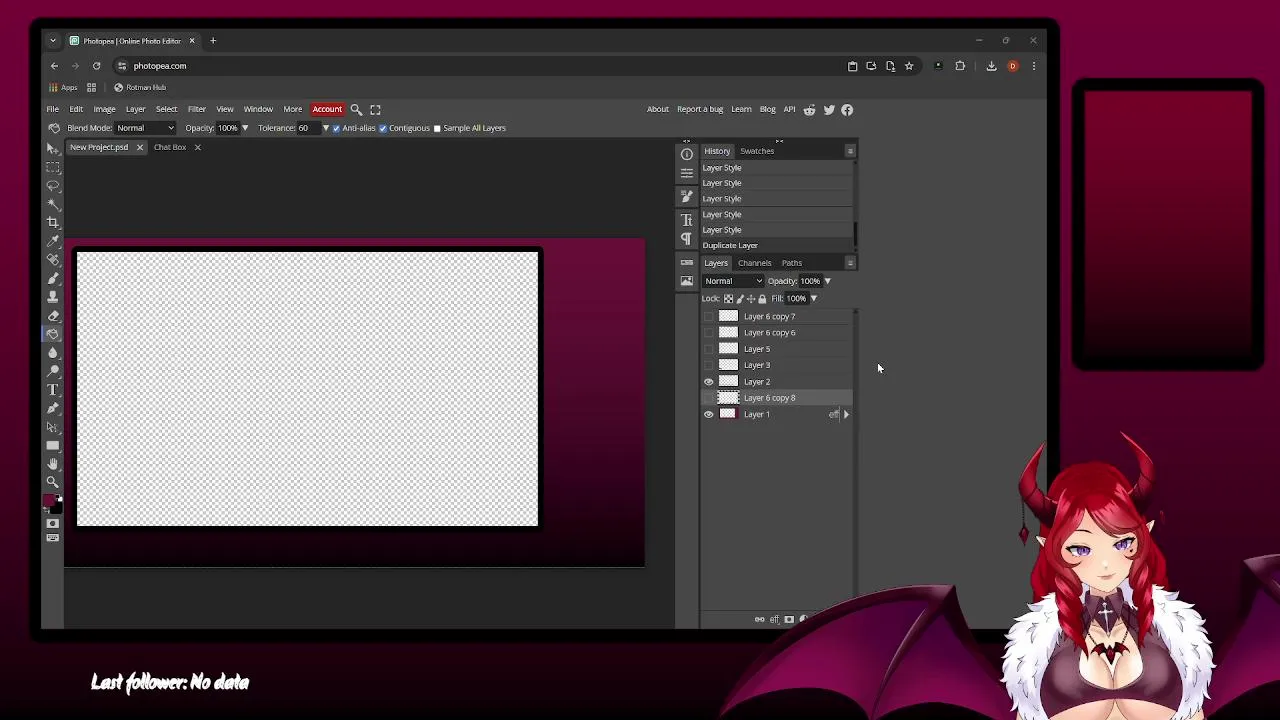
Task: Select Layer 6 copy 8 thumbnail
Action: (728, 398)
